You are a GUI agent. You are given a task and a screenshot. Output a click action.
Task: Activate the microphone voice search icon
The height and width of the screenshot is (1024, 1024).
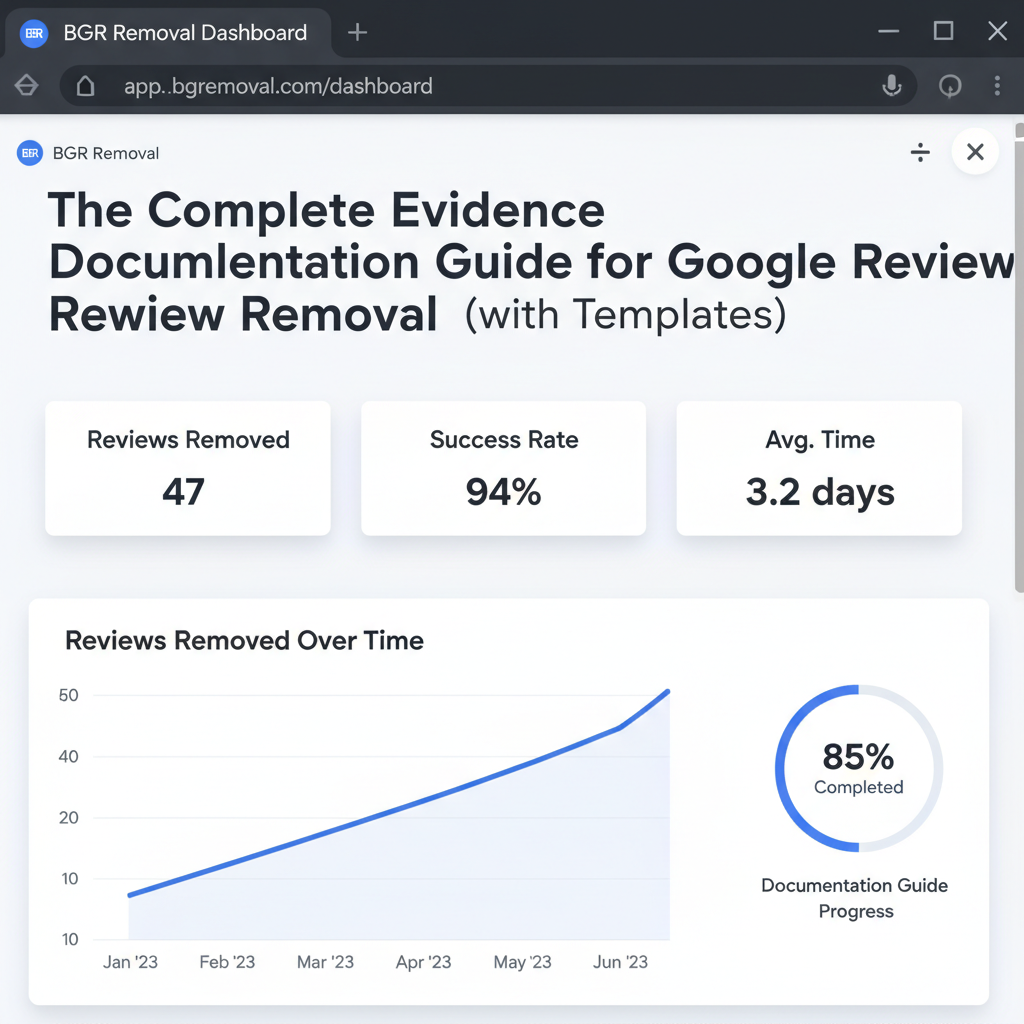click(891, 86)
